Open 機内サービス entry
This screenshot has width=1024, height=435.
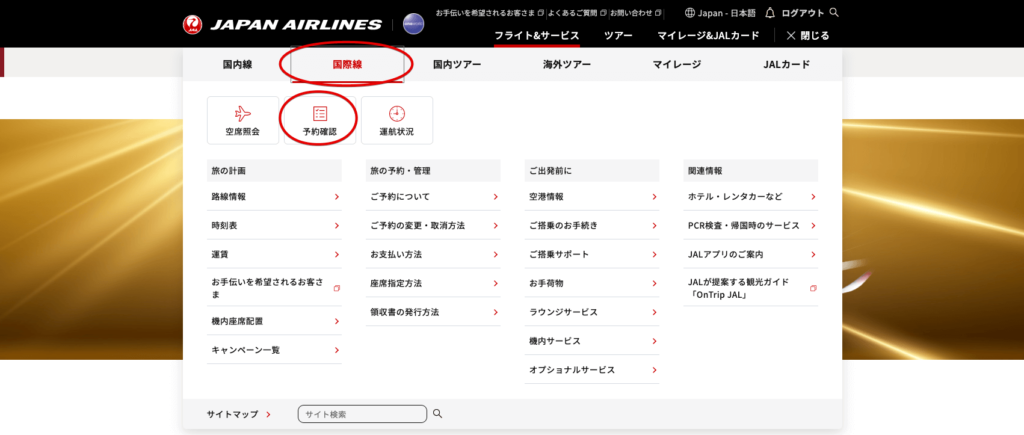(x=592, y=341)
